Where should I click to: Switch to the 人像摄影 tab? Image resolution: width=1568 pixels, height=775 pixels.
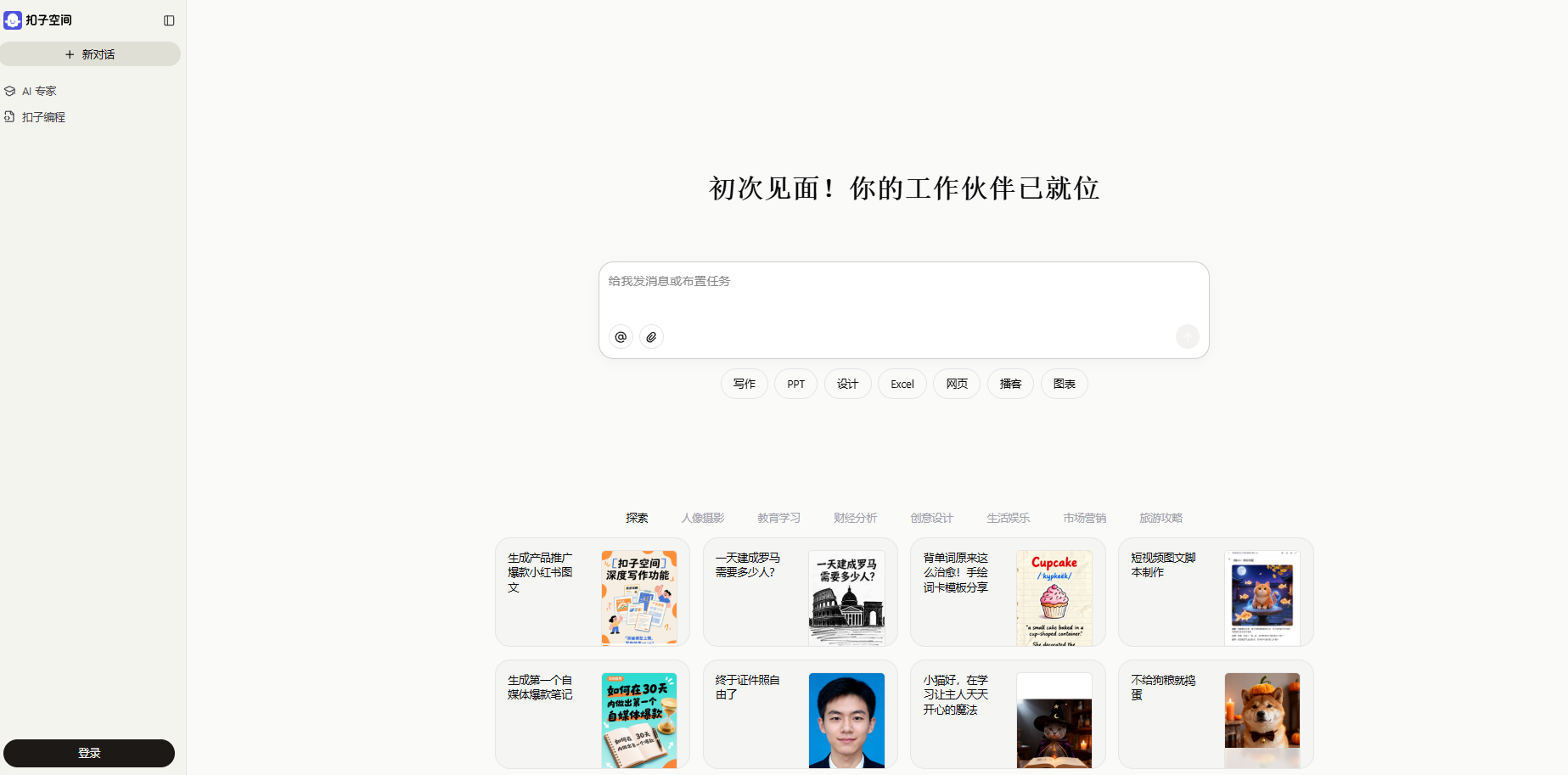coord(703,518)
